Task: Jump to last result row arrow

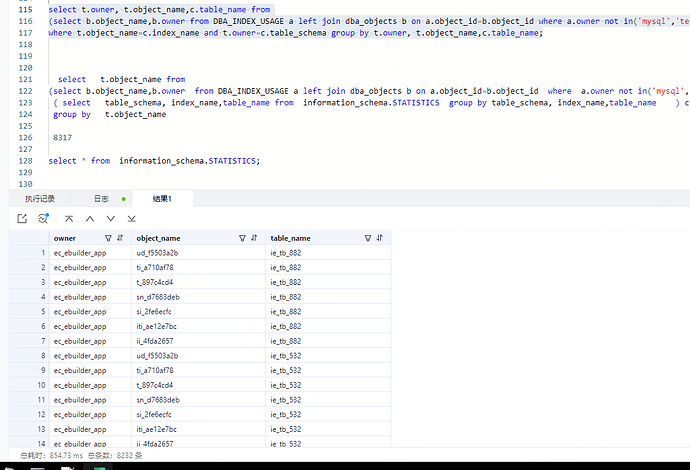Action: click(131, 219)
